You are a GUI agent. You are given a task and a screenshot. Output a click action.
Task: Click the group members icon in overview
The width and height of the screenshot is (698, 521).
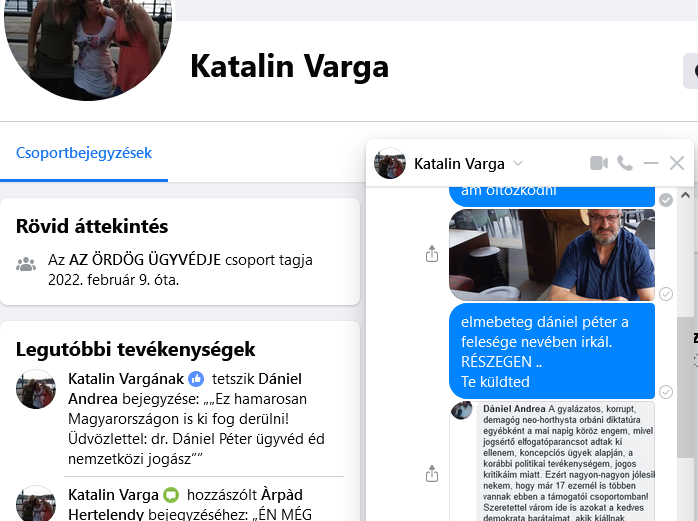pyautogui.click(x=26, y=264)
